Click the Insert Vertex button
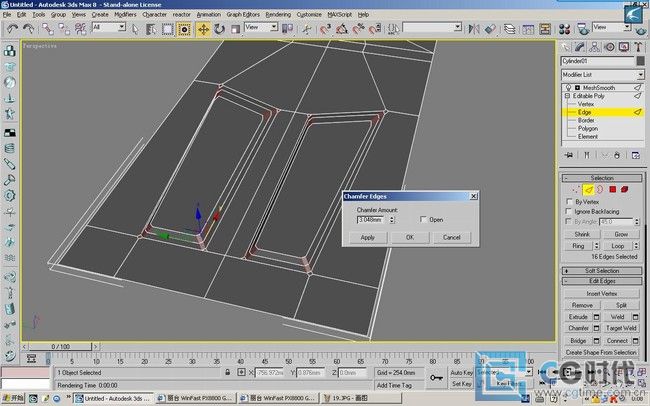Screen dimensions: 650x406 [x=601, y=294]
